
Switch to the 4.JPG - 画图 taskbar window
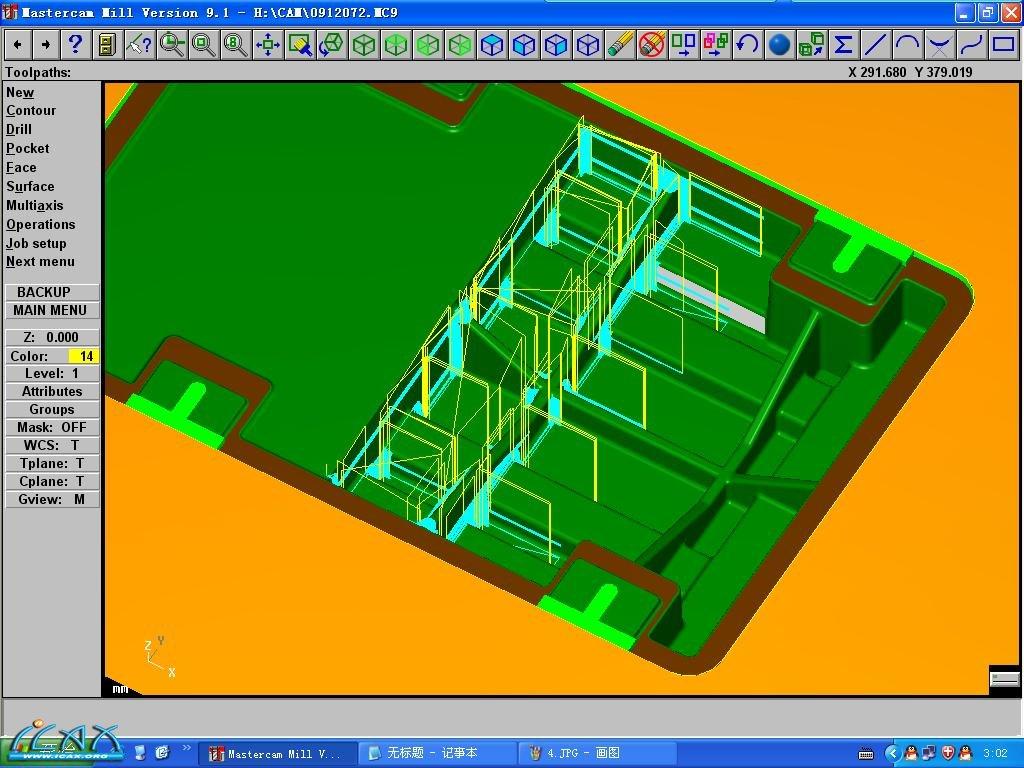click(x=598, y=754)
